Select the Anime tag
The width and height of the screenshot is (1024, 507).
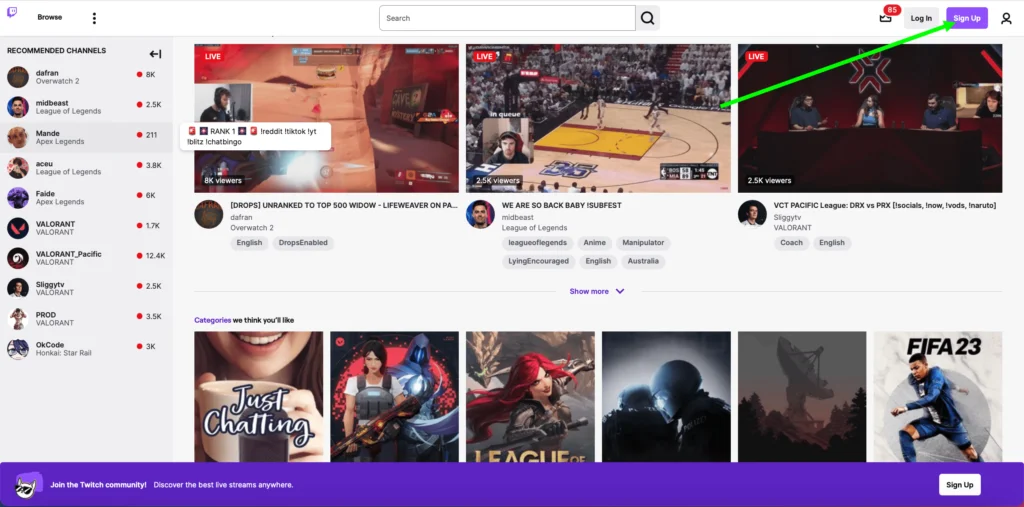click(x=594, y=243)
